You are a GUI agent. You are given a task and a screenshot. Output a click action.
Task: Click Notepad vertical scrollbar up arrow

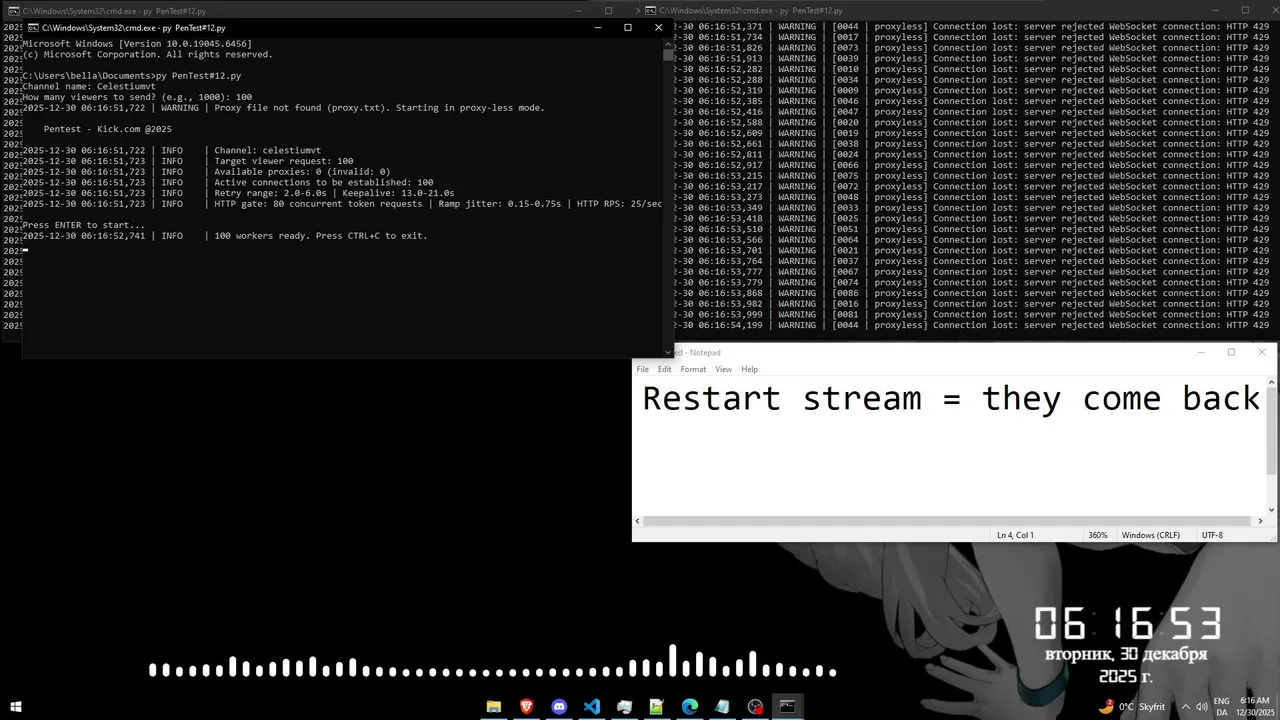(1271, 382)
